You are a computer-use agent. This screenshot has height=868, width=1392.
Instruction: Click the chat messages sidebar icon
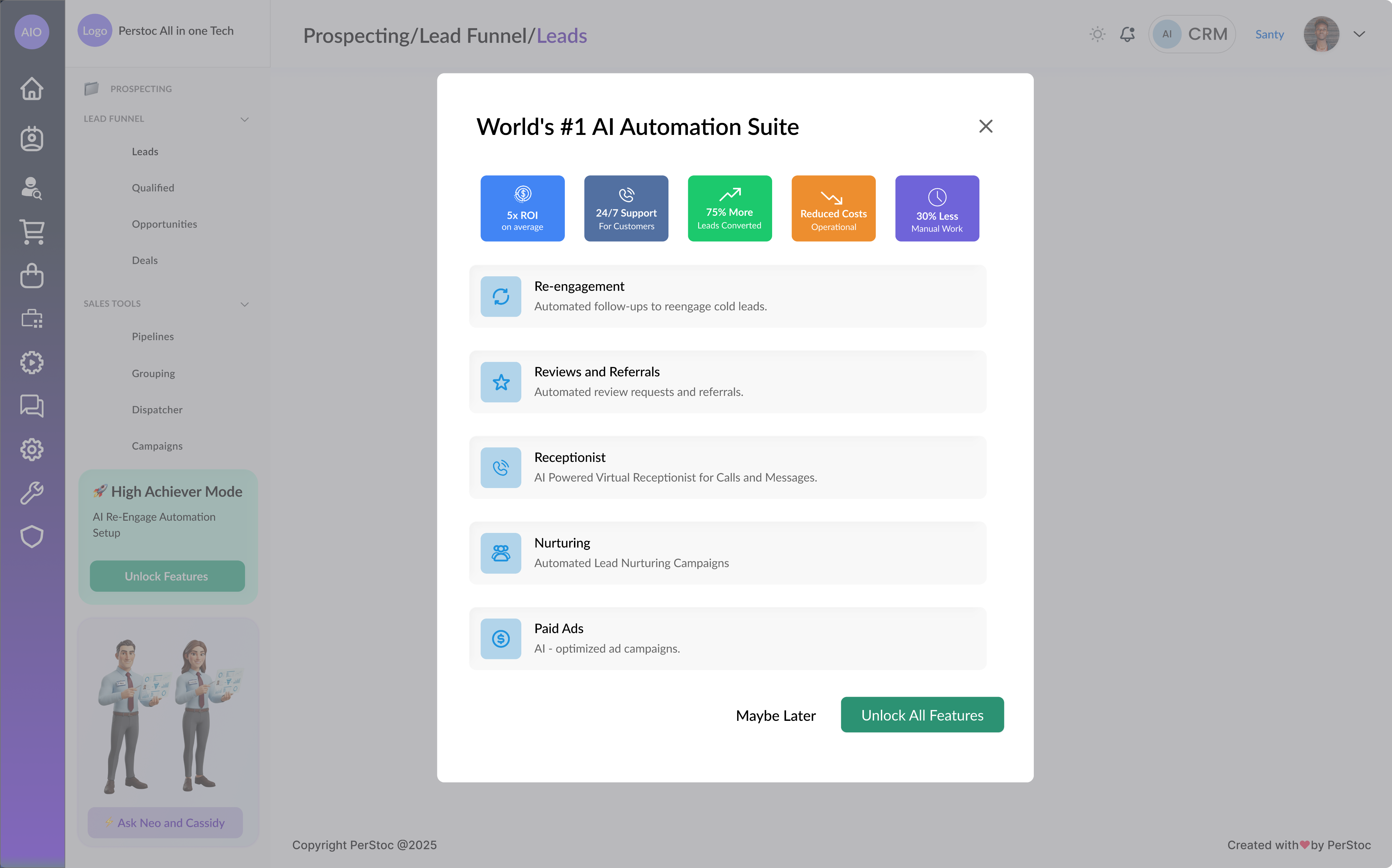tap(32, 406)
